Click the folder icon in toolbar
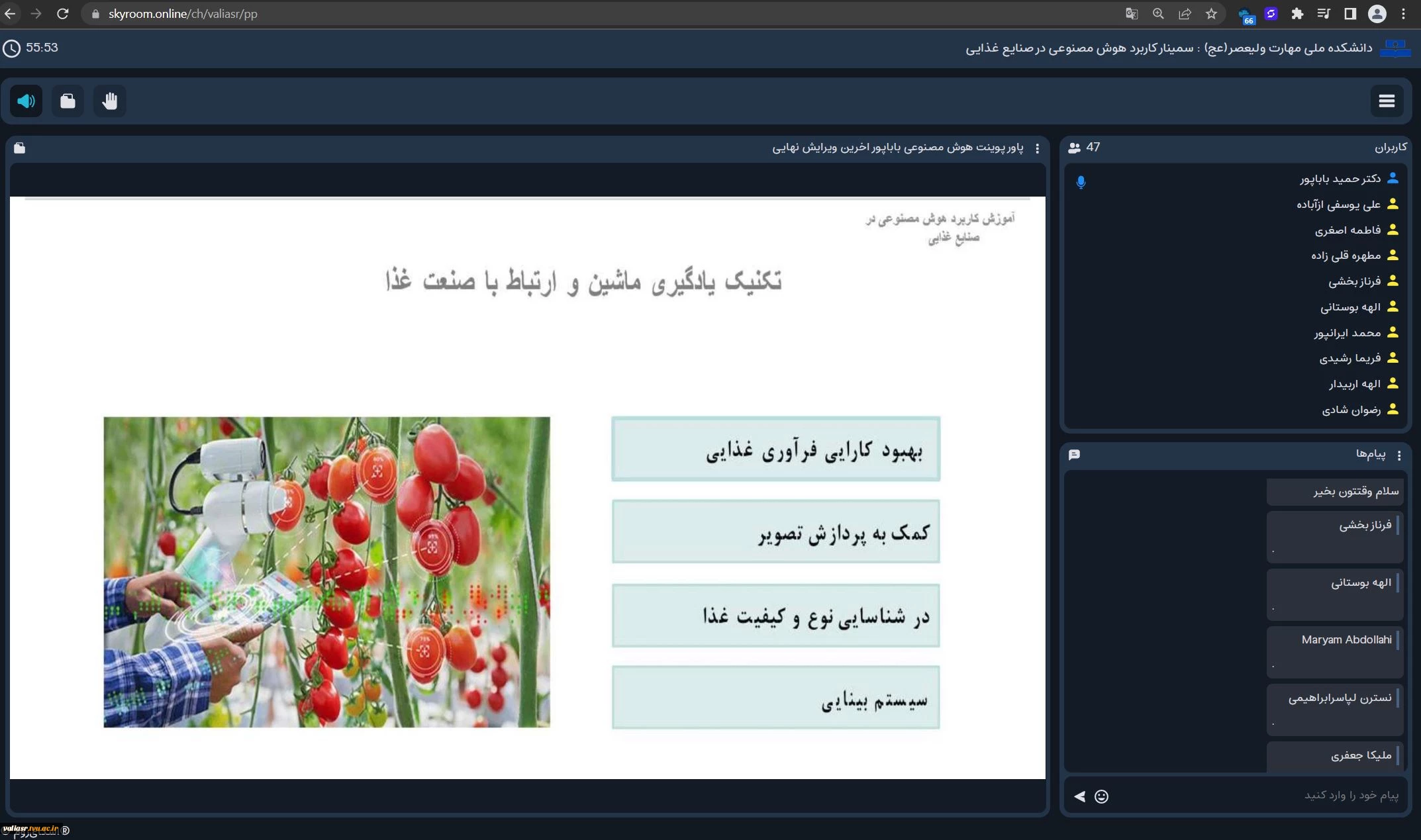The image size is (1421, 840). (x=68, y=101)
